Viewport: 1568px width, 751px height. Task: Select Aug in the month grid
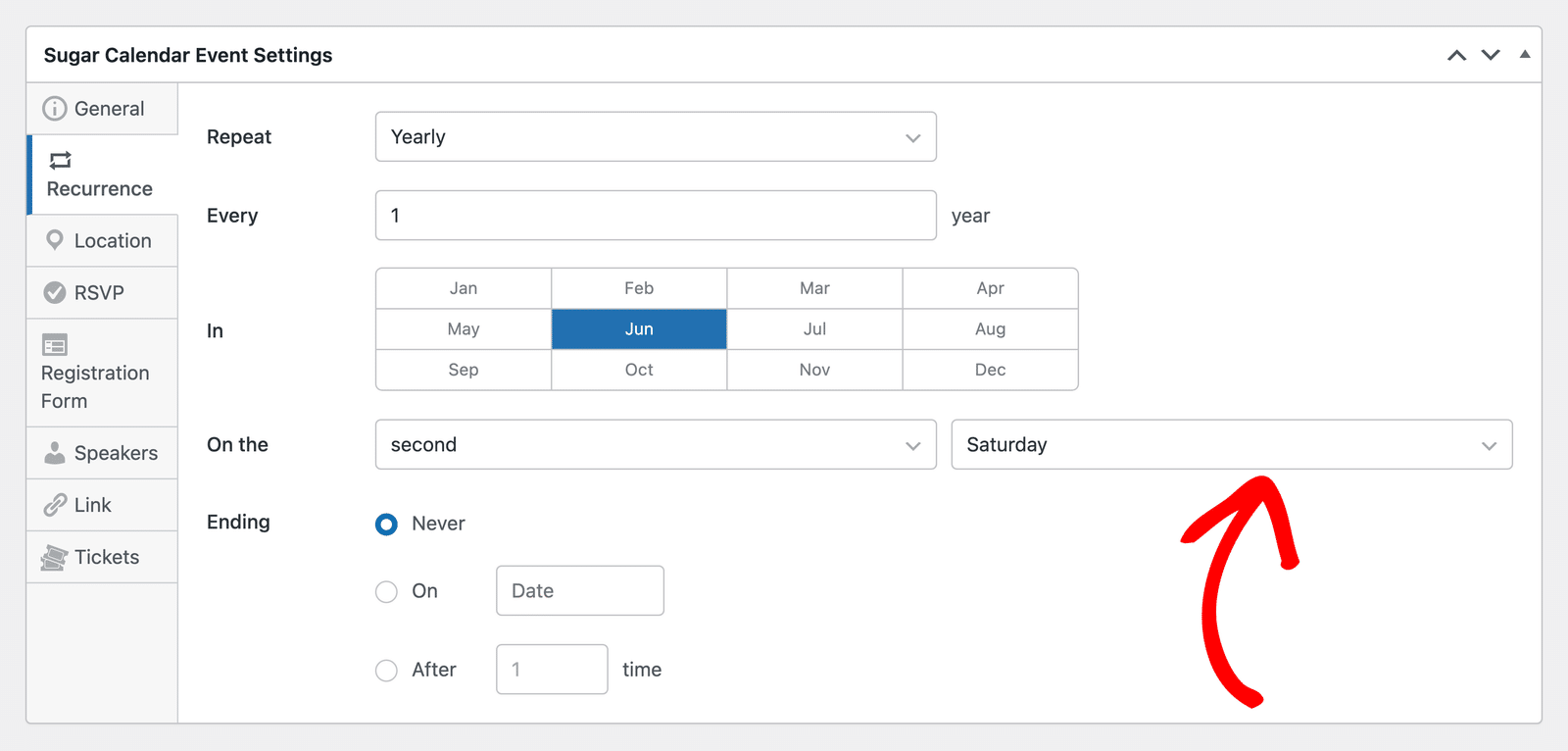click(x=990, y=329)
